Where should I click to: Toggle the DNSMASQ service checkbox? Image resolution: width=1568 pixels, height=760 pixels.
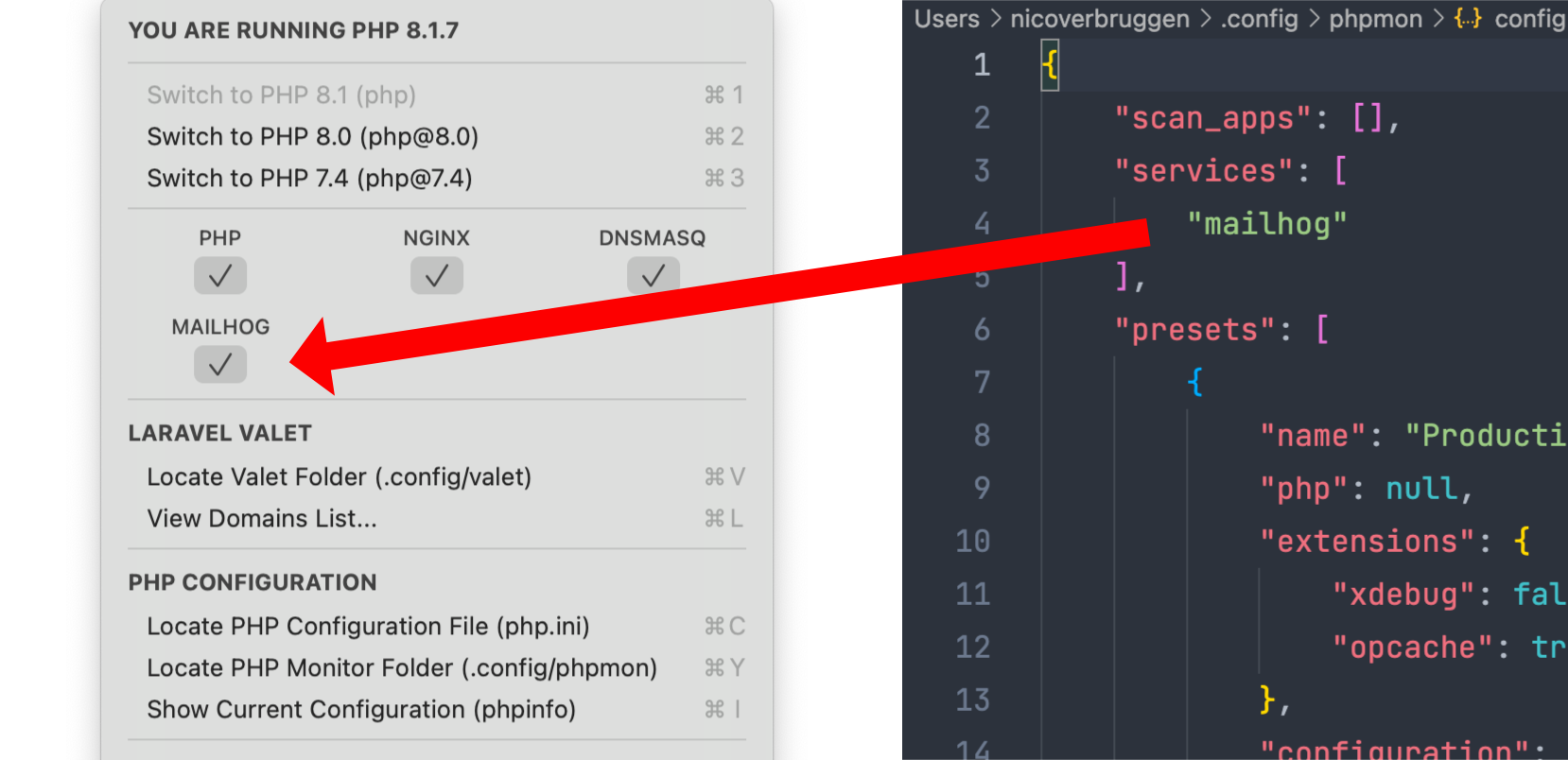[653, 276]
